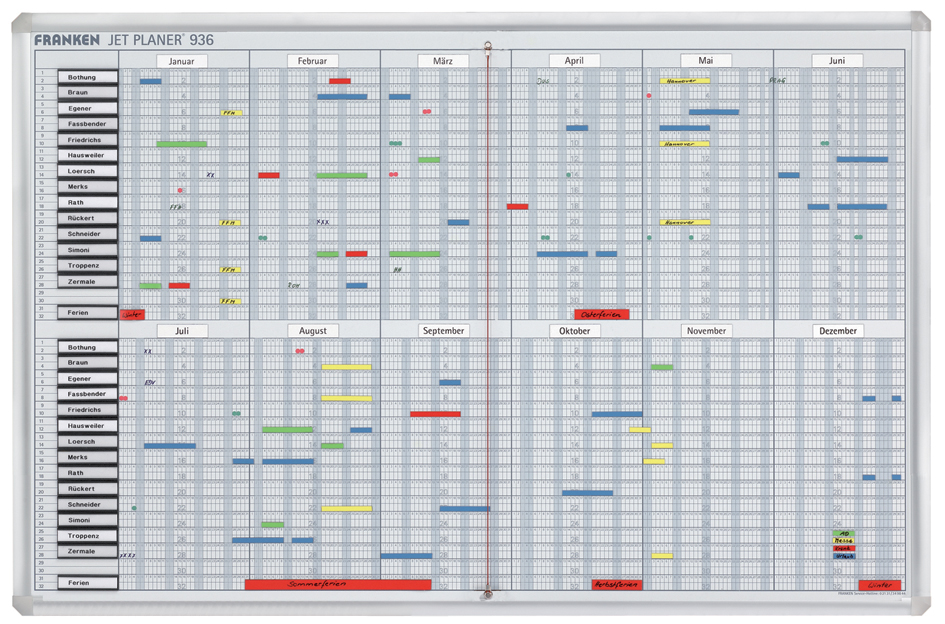Screen dimensions: 945x624
Task: Select the September month label
Action: (443, 330)
